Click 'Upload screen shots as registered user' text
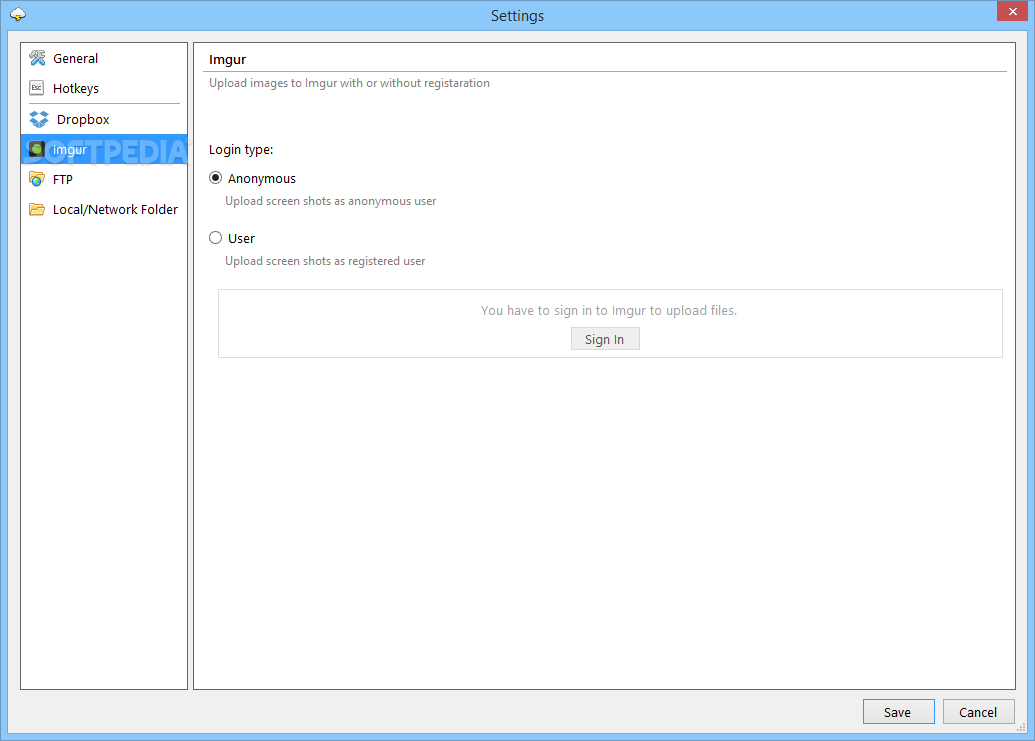 [325, 261]
